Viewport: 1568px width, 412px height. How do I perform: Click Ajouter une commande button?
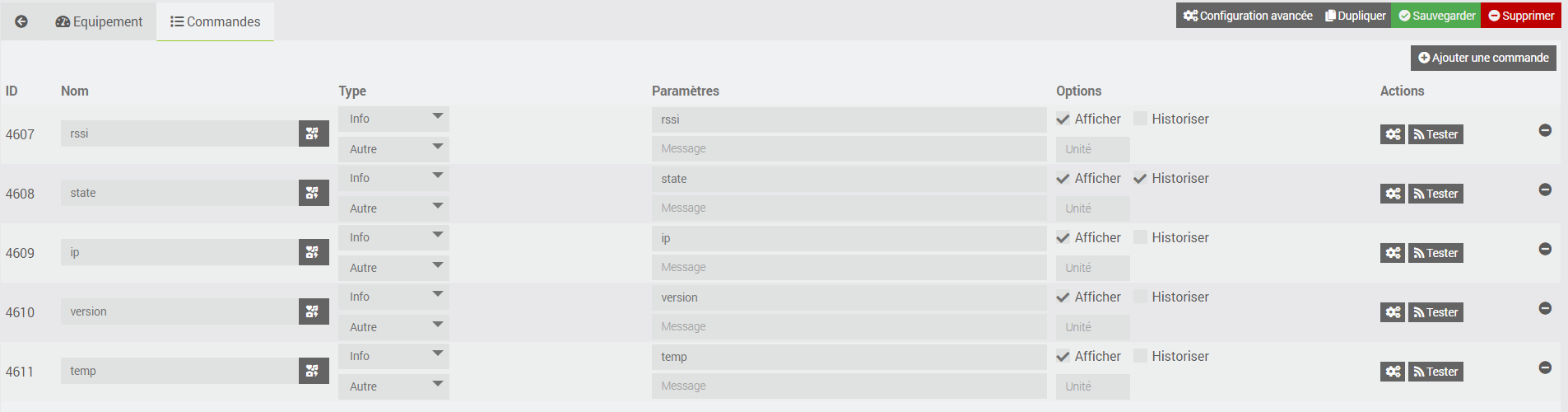(1483, 58)
